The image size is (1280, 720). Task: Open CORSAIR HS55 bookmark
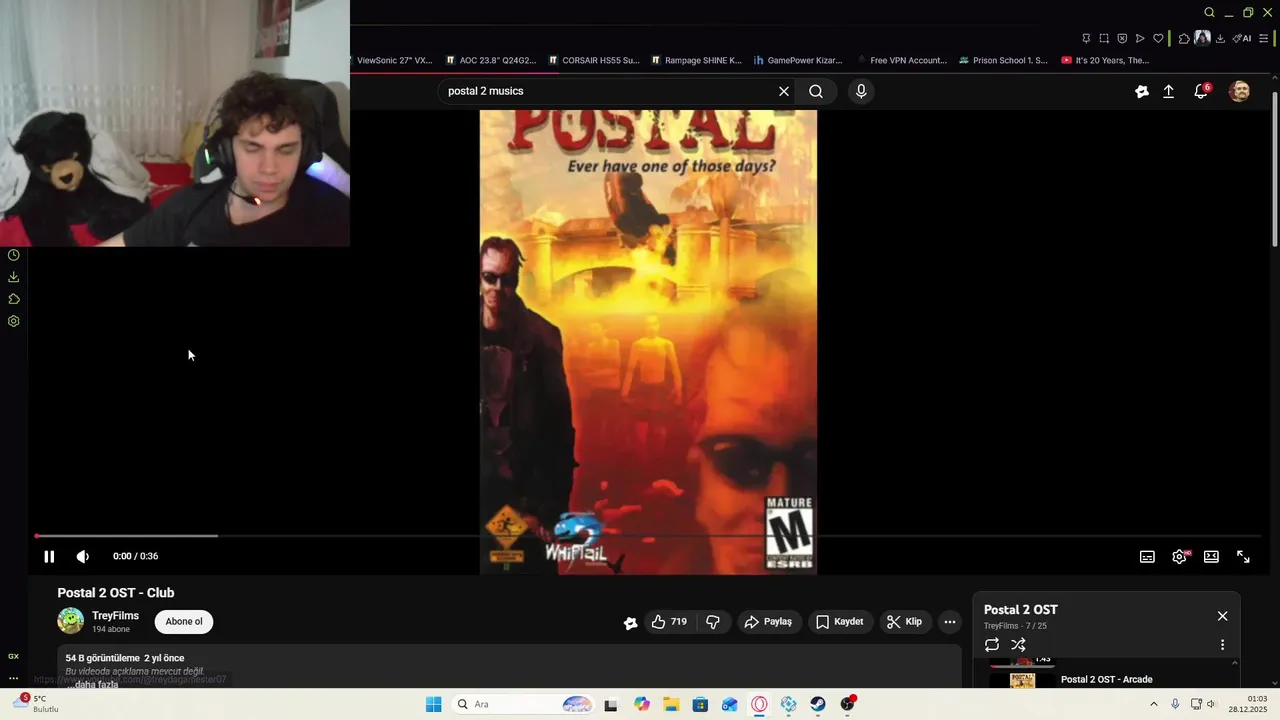click(594, 60)
